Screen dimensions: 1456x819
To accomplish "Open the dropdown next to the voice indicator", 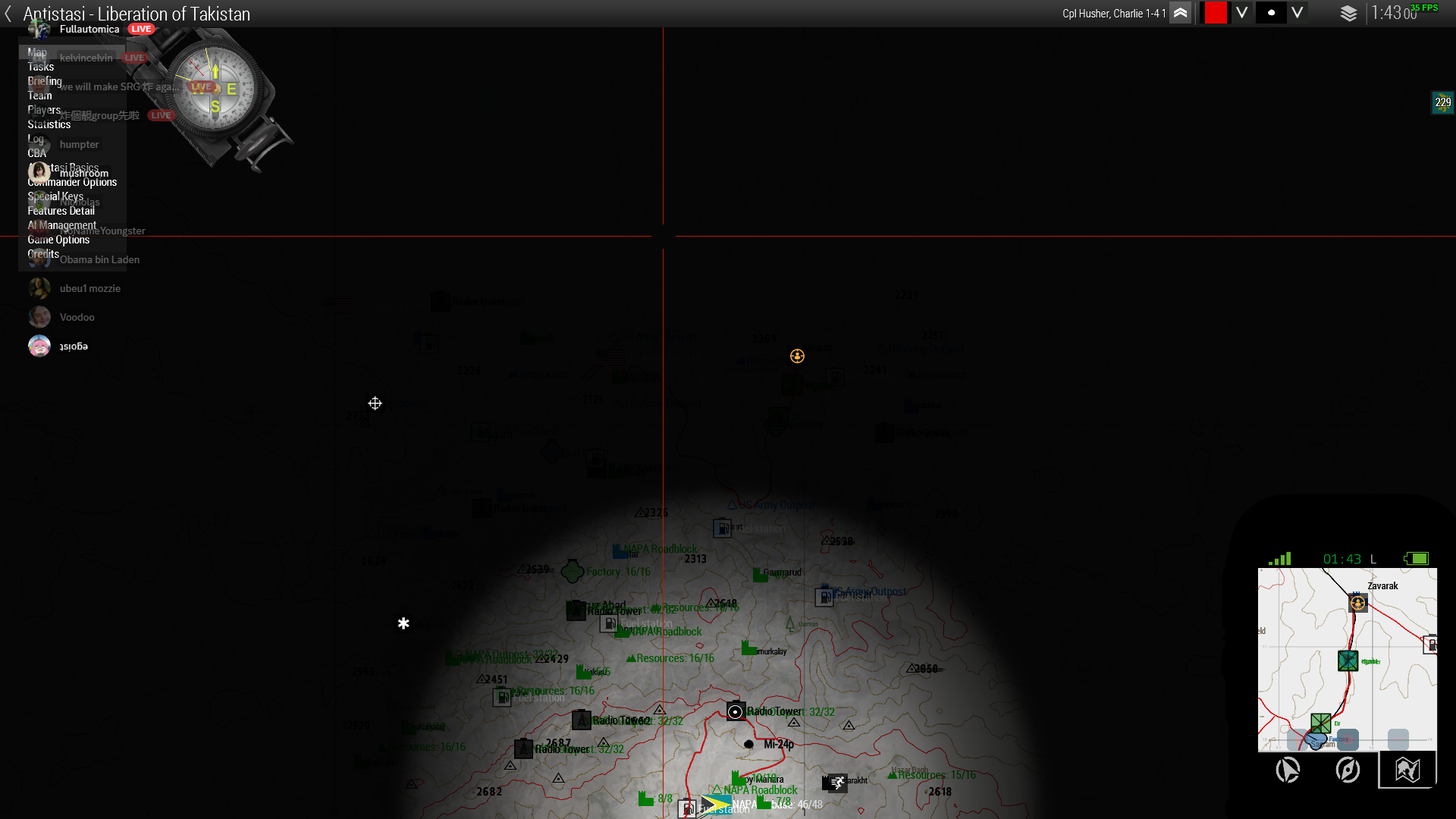I will (x=1298, y=13).
